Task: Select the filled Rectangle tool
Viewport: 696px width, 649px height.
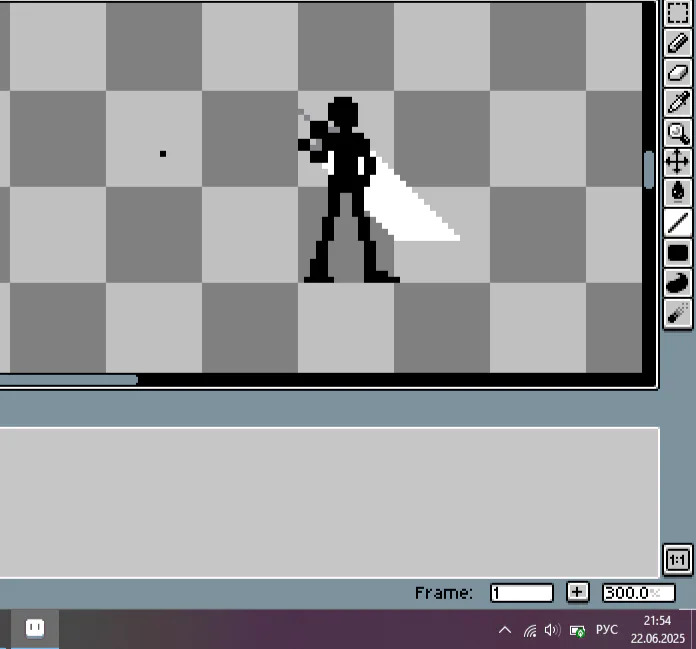Action: point(678,253)
